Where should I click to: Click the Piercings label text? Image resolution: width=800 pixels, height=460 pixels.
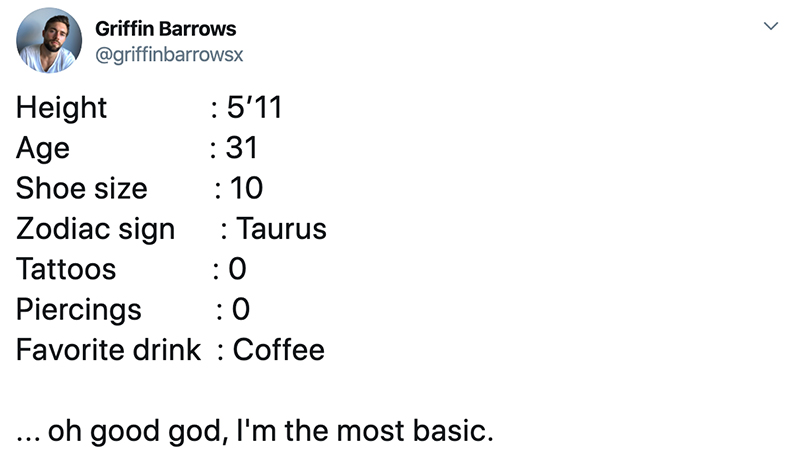[x=79, y=310]
